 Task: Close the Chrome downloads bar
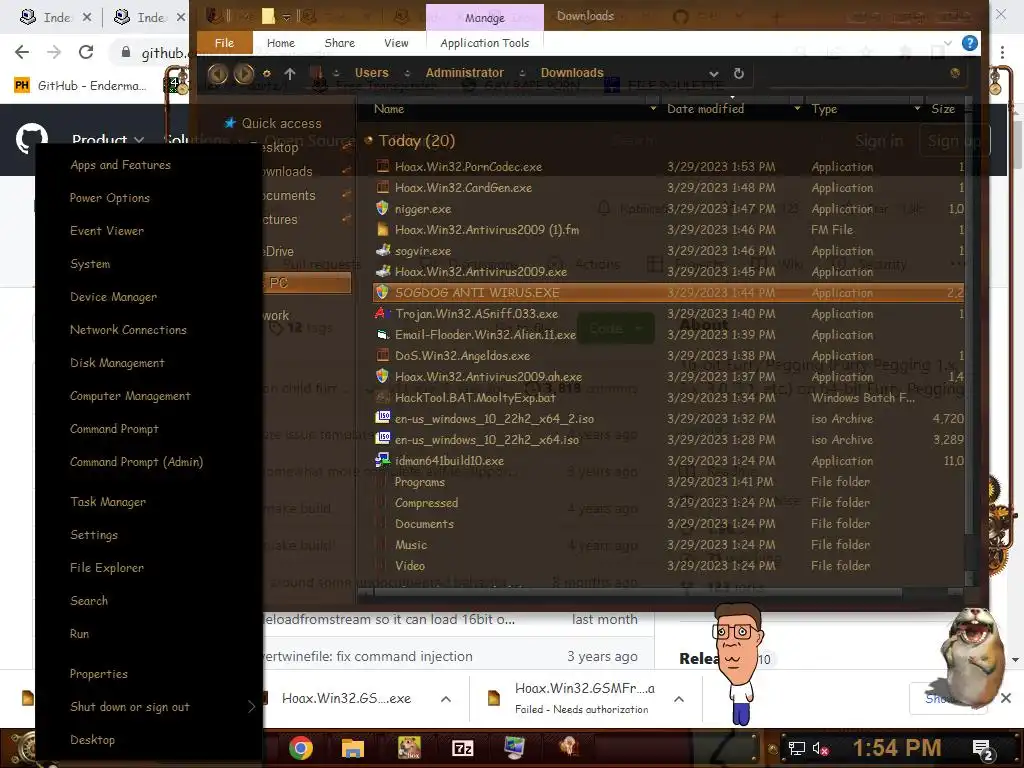tap(1006, 698)
